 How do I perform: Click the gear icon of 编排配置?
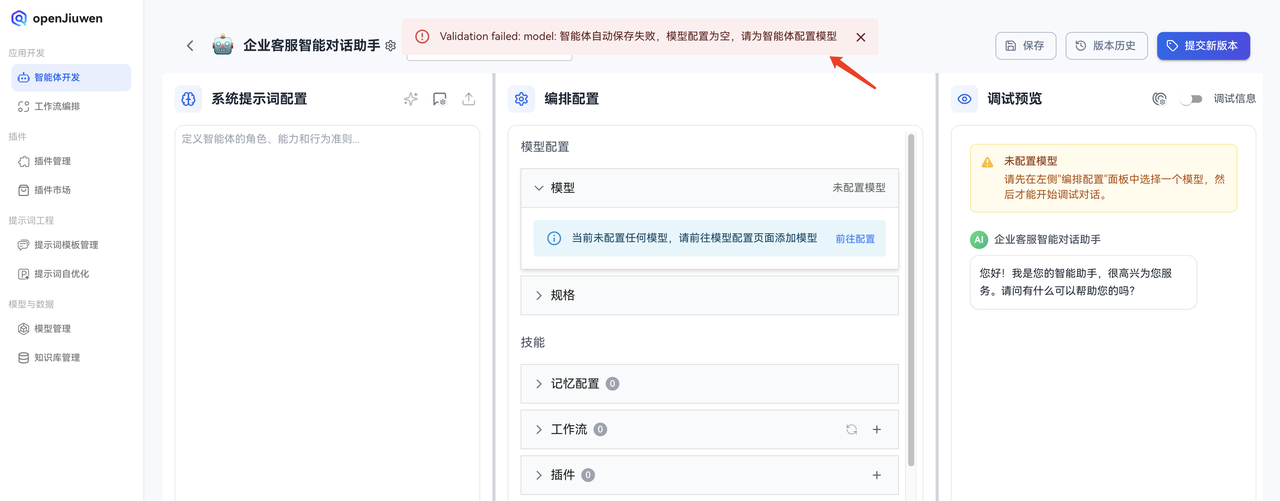pyautogui.click(x=521, y=98)
